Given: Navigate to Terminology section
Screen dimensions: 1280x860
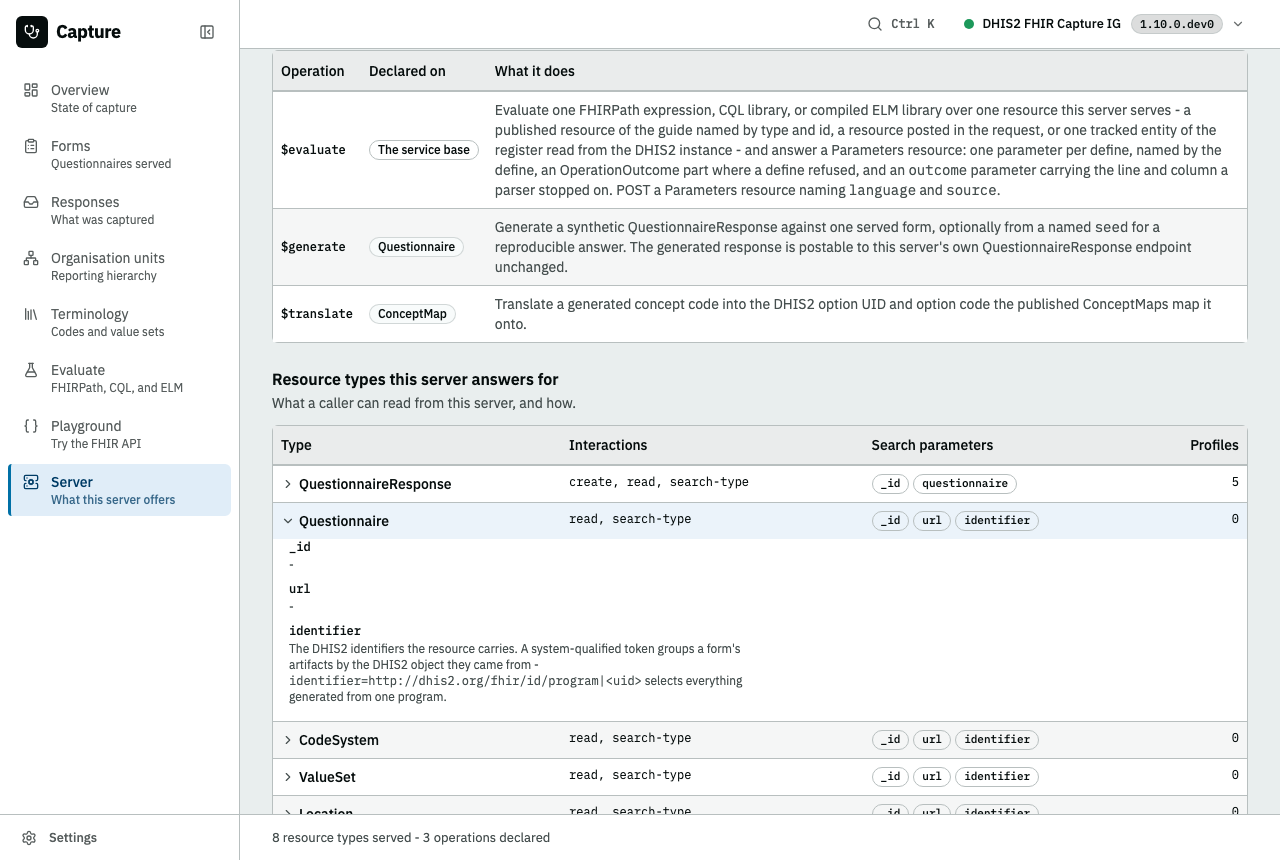Looking at the screenshot, I should coord(119,322).
